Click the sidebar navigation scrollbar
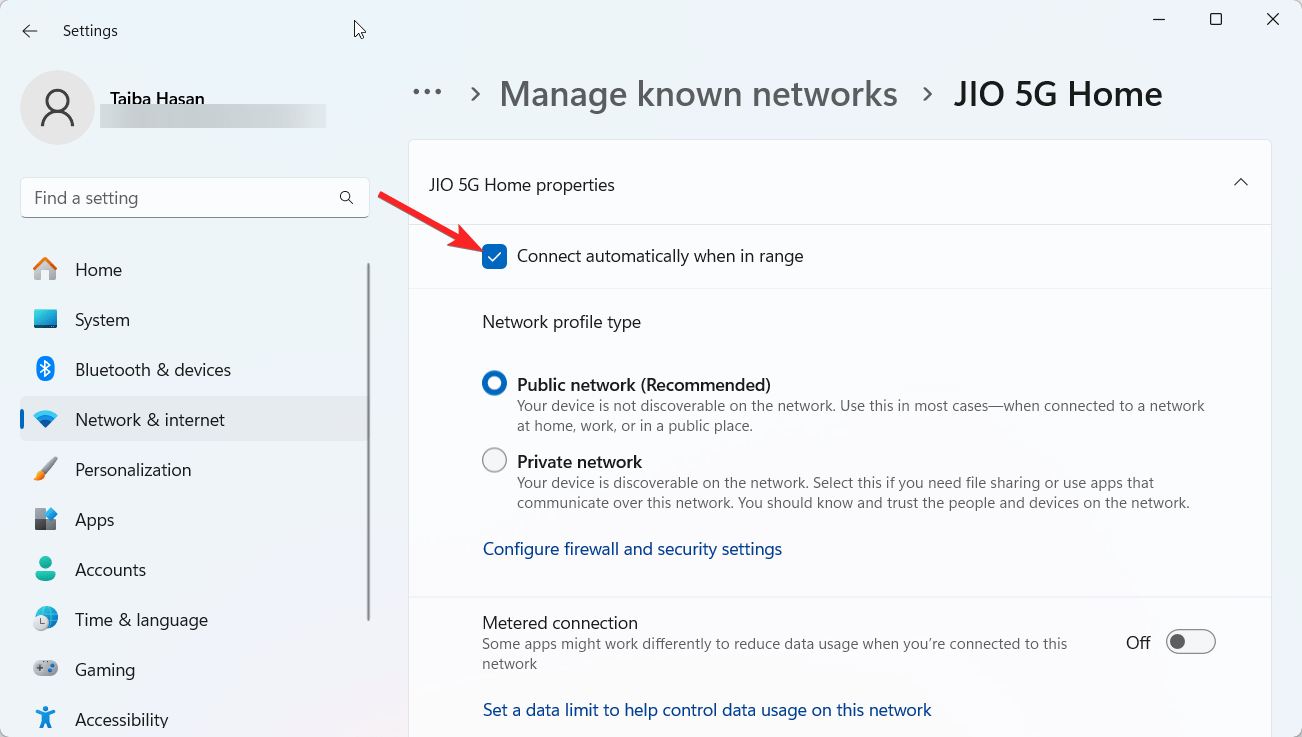 (x=369, y=440)
